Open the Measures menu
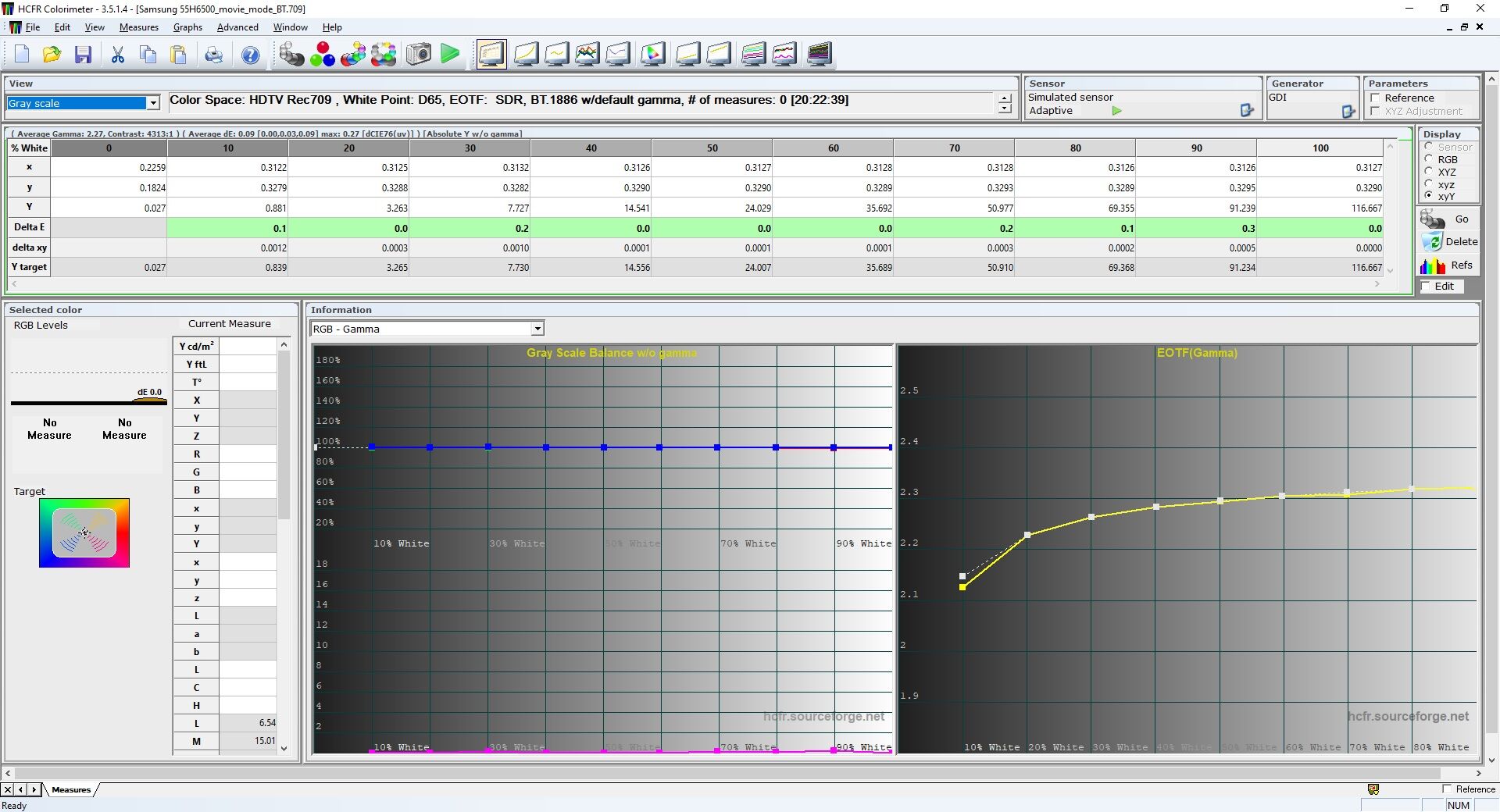This screenshot has height=812, width=1500. click(x=139, y=27)
